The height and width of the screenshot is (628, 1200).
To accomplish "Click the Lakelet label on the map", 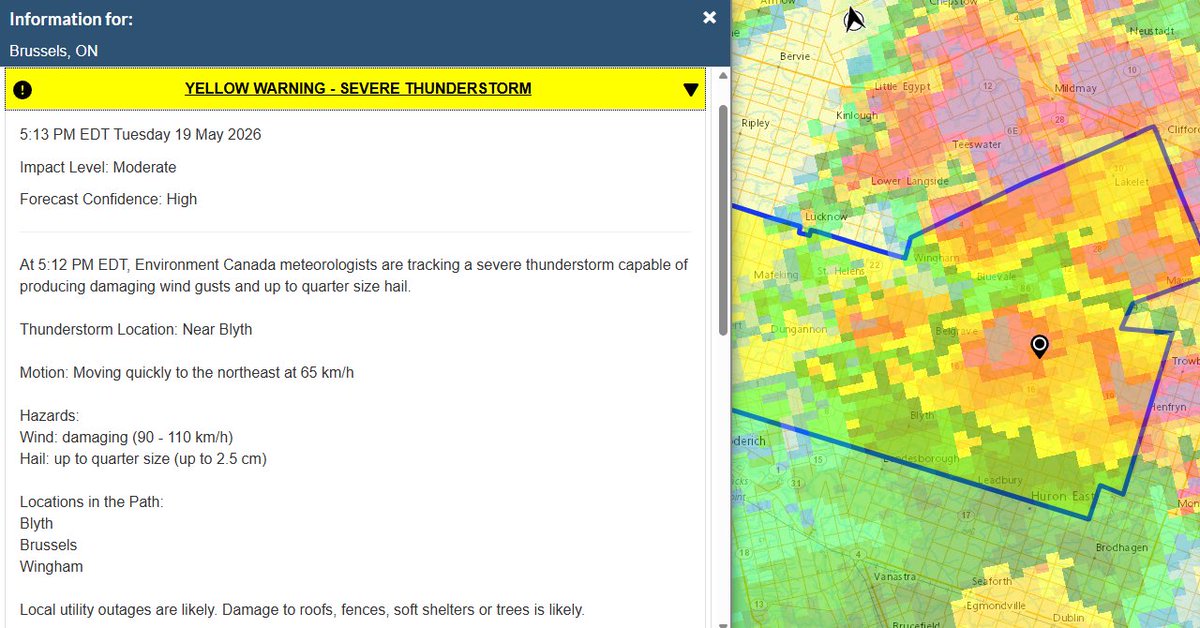I will tap(1133, 182).
